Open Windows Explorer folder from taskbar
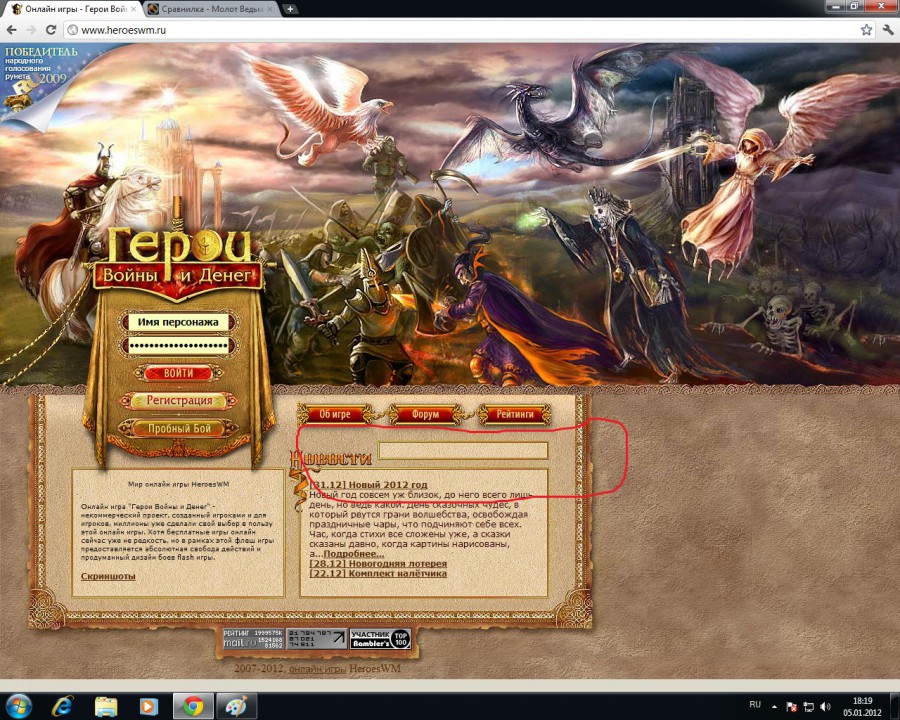The width and height of the screenshot is (900, 720). [106, 706]
